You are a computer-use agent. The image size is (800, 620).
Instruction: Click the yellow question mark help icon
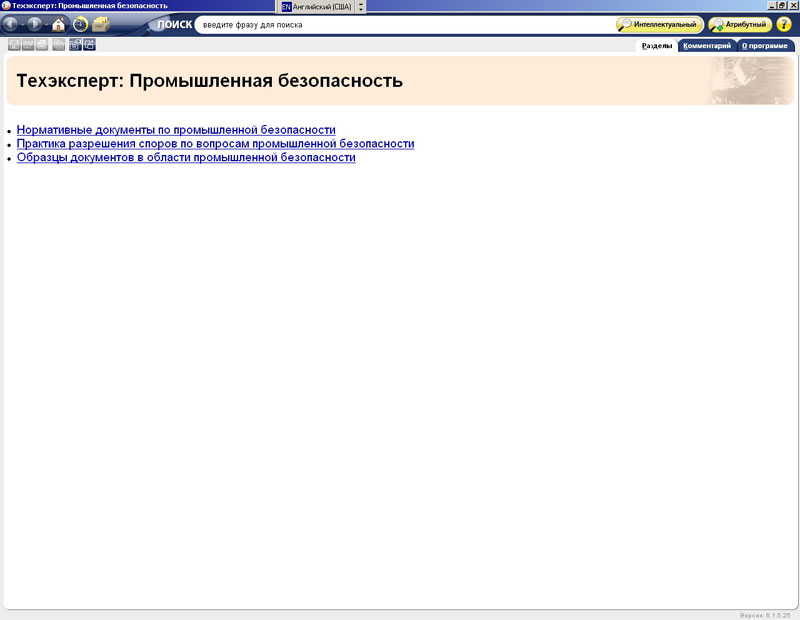click(784, 24)
